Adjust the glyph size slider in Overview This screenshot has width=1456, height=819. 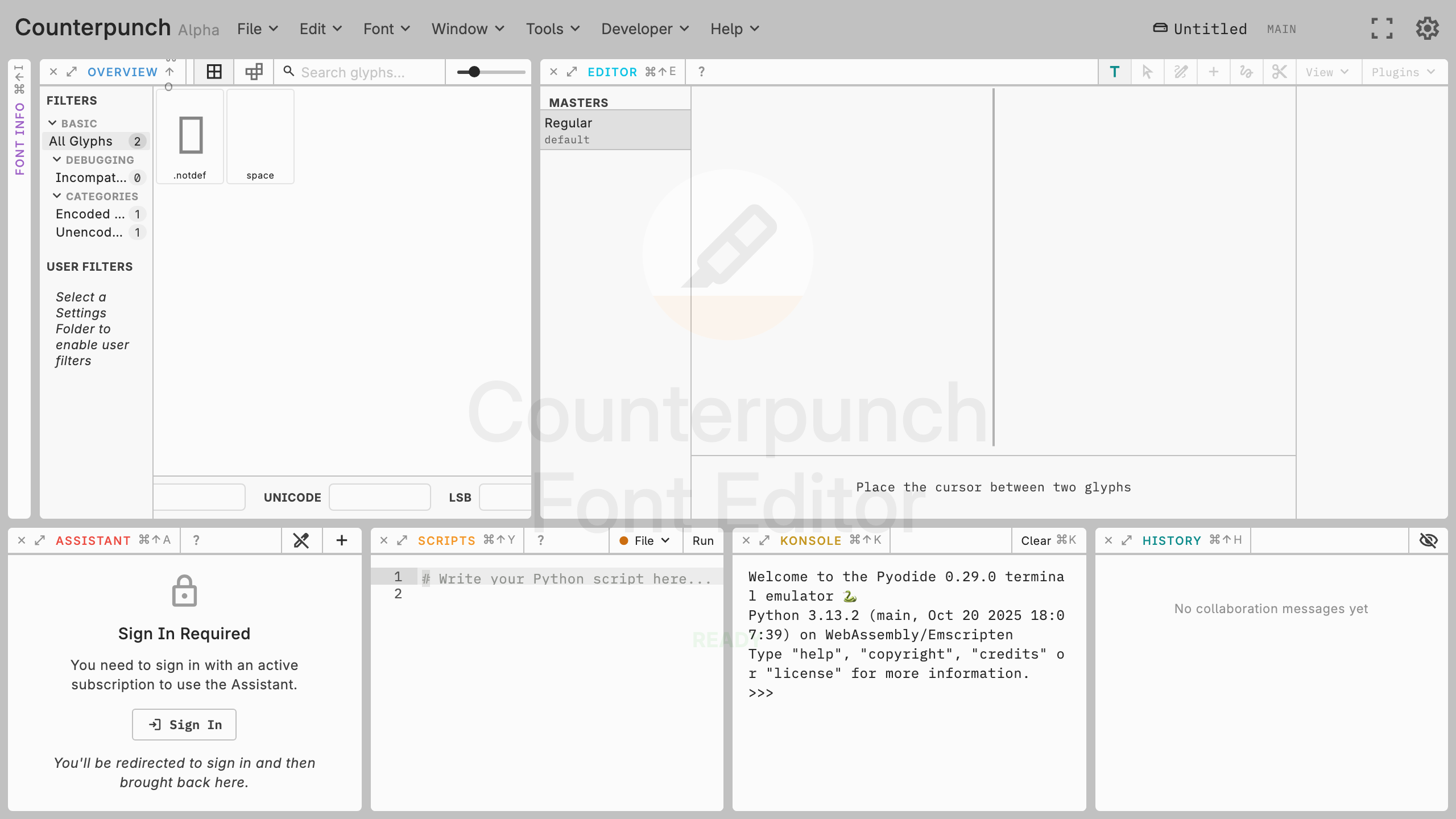point(491,72)
